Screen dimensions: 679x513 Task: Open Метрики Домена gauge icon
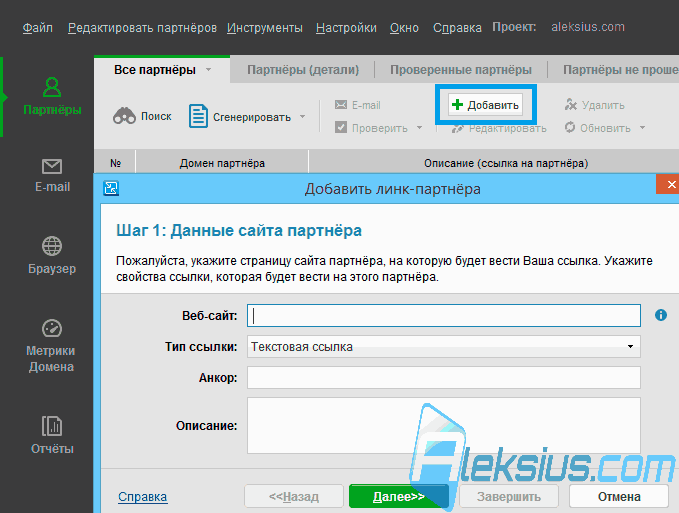click(52, 328)
